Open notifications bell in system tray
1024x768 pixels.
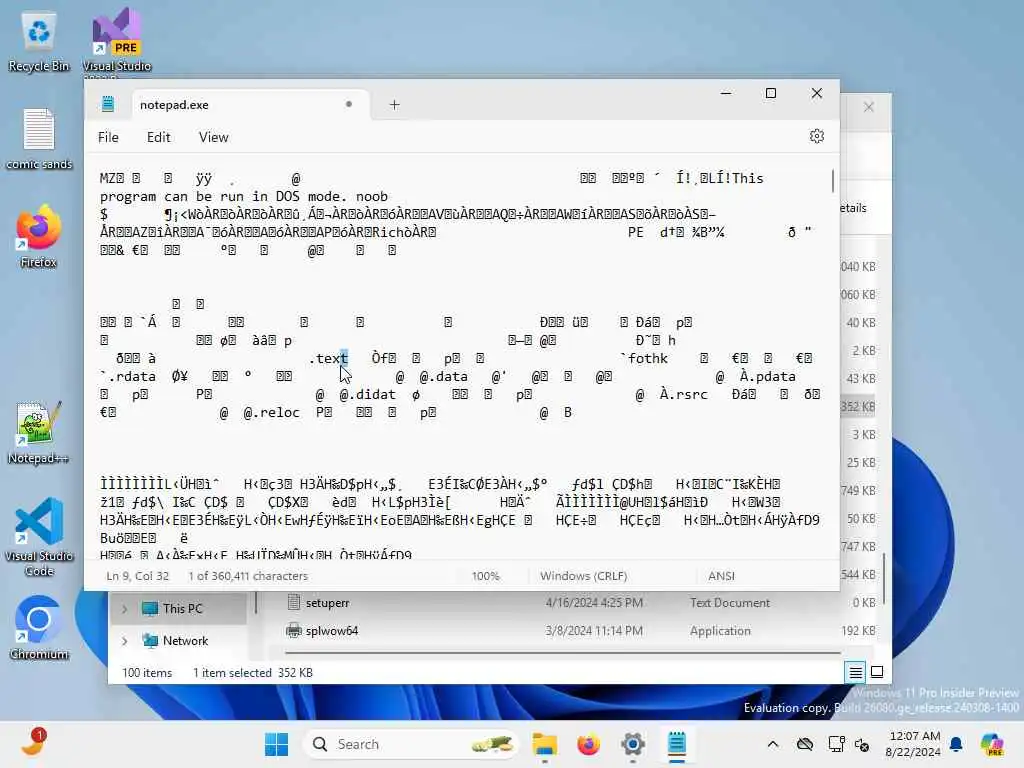(x=956, y=744)
